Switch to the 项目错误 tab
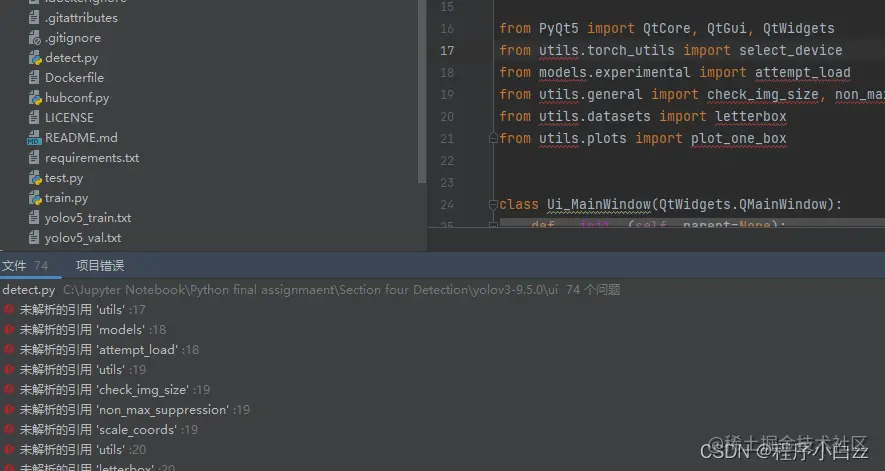 100,265
